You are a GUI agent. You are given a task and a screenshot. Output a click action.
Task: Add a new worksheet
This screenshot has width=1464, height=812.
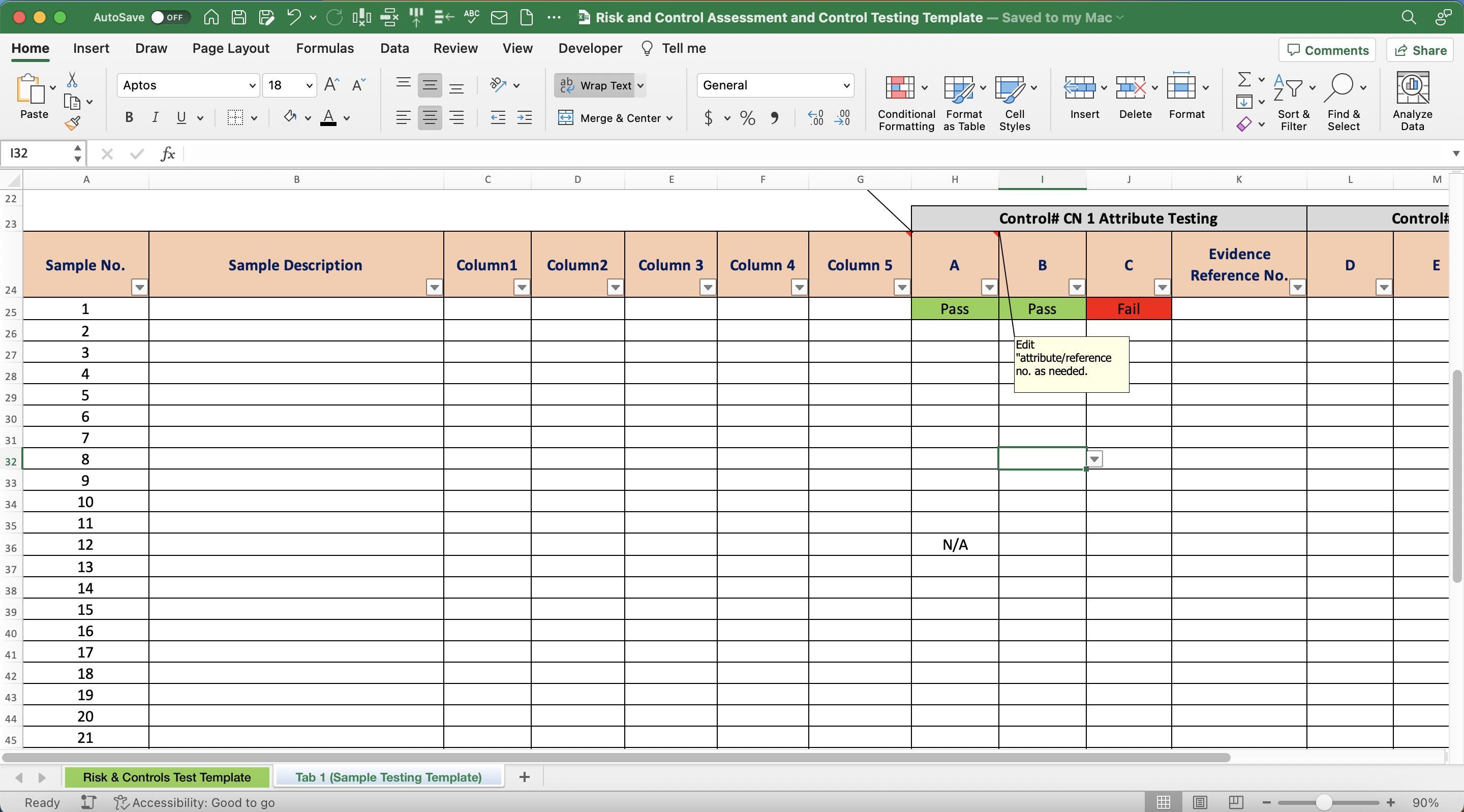pyautogui.click(x=524, y=777)
